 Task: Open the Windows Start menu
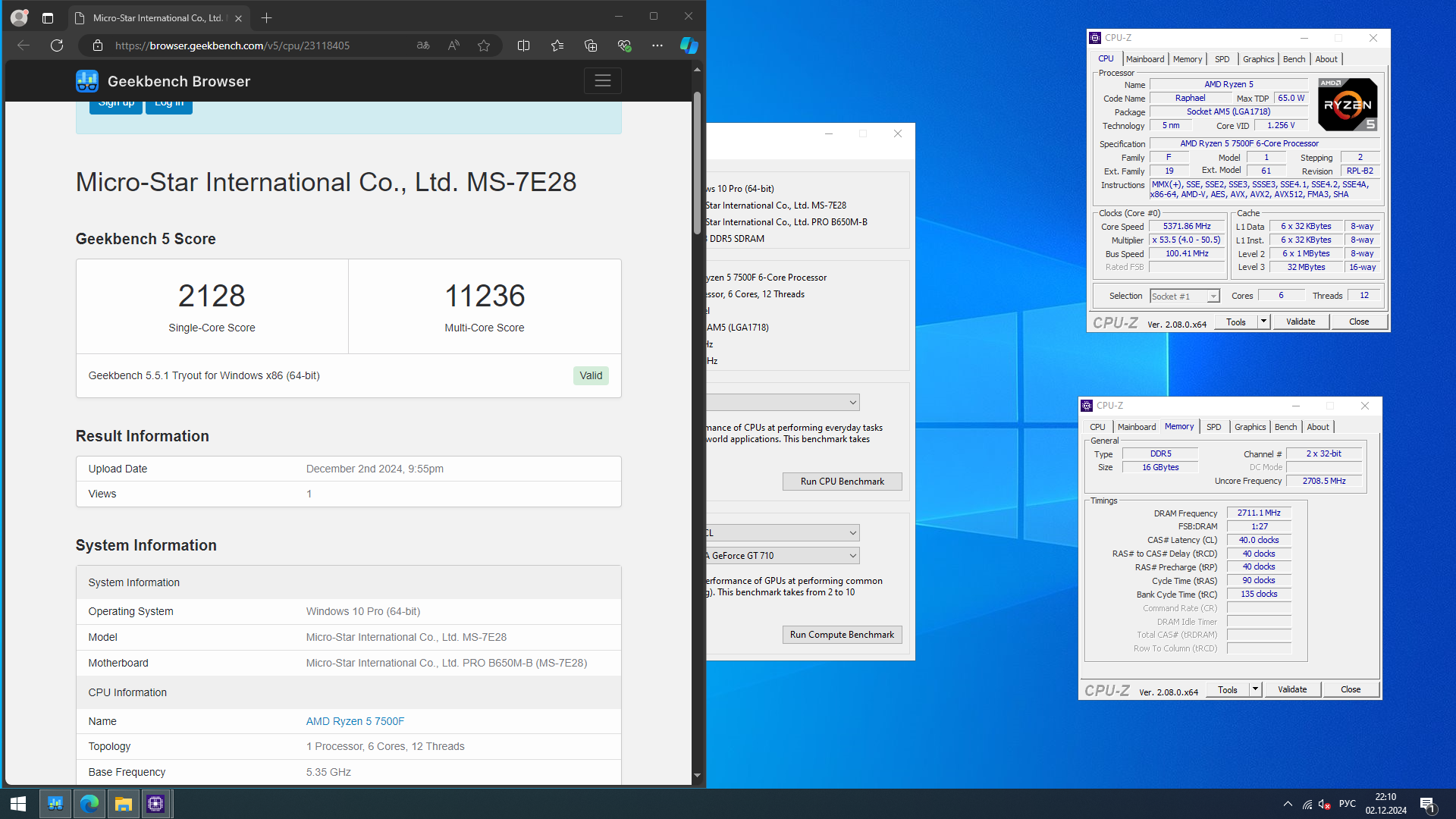pyautogui.click(x=18, y=804)
